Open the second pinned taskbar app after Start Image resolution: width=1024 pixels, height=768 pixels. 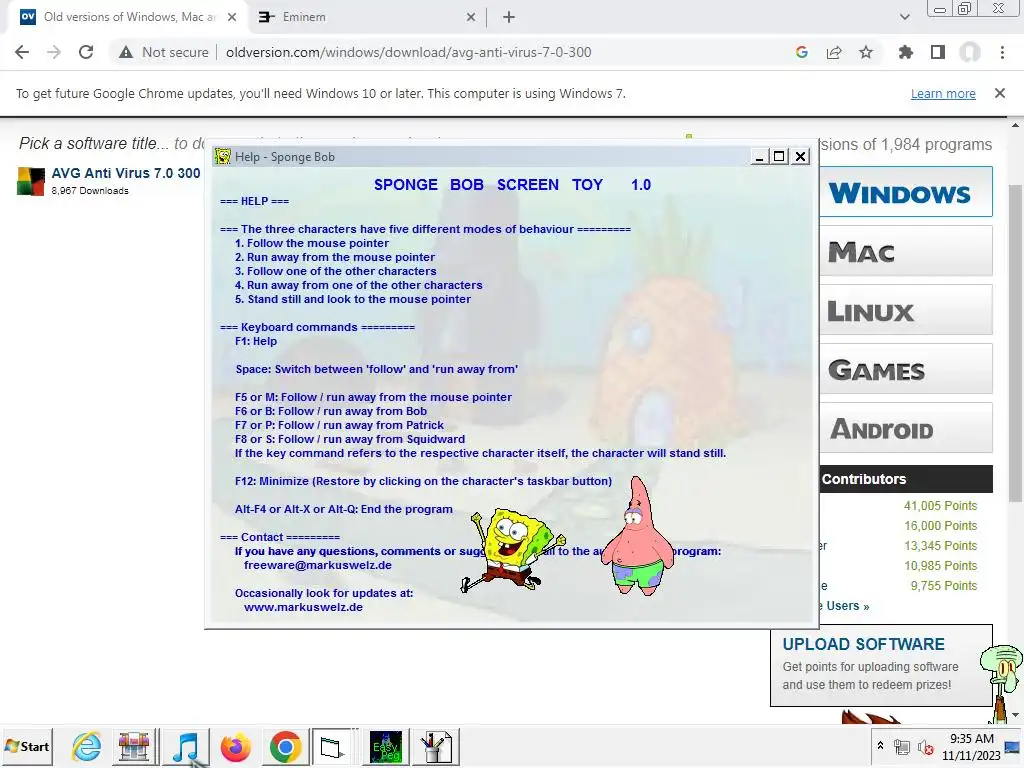click(134, 746)
